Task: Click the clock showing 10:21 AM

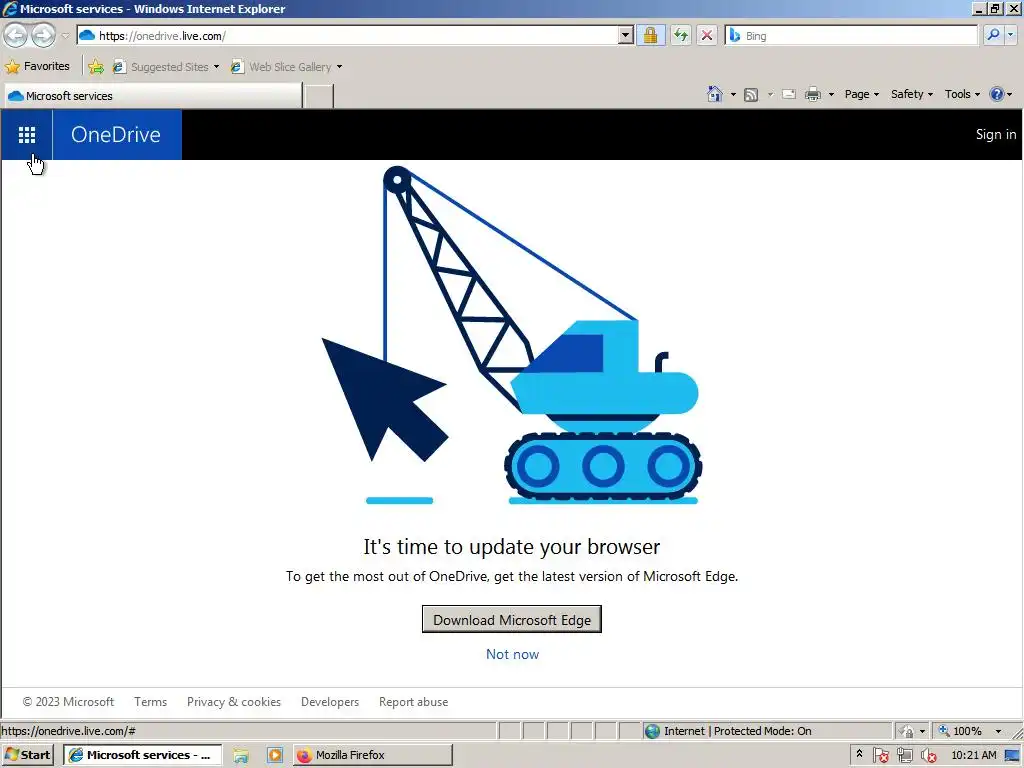Action: (x=974, y=755)
